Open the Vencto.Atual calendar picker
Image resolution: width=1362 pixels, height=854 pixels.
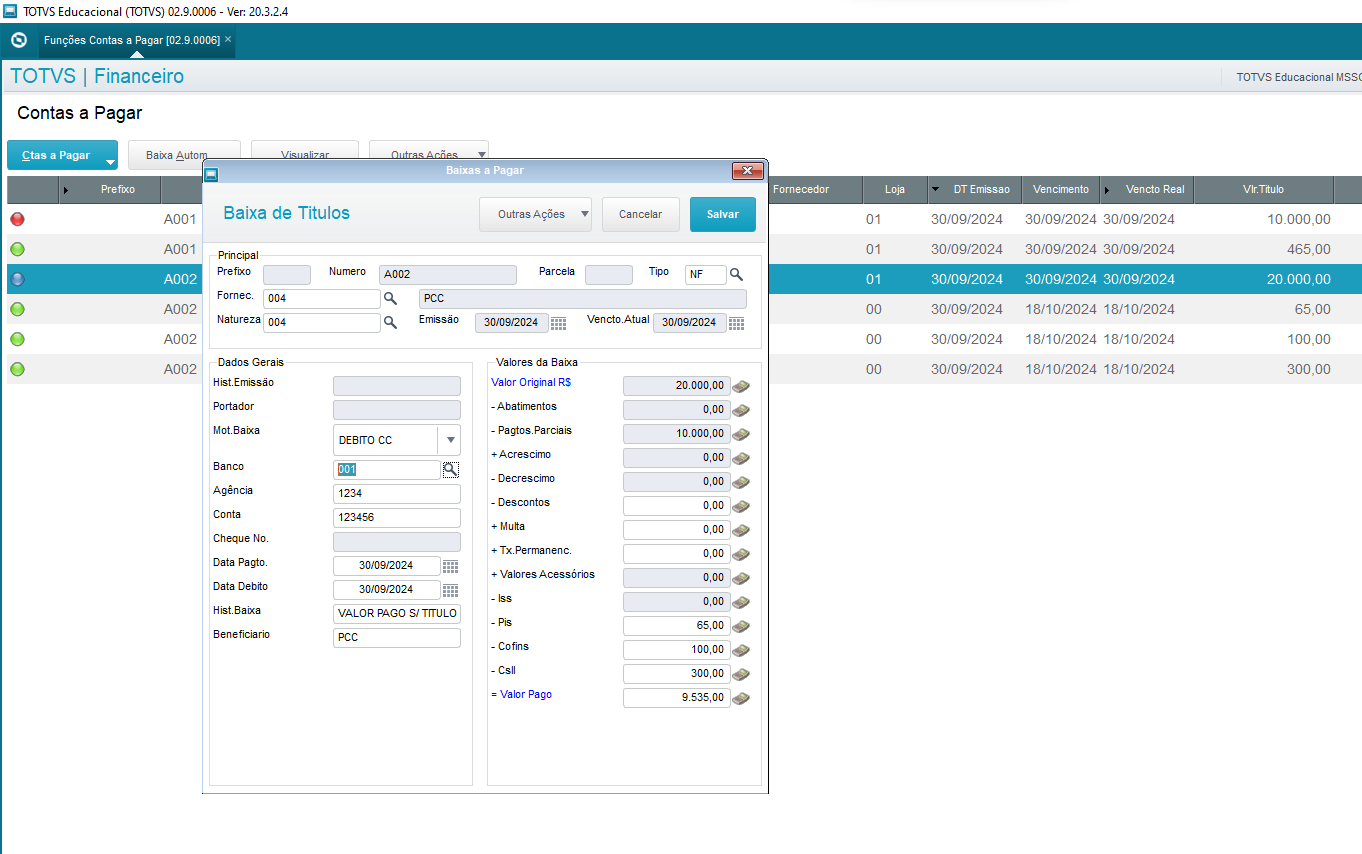[736, 323]
